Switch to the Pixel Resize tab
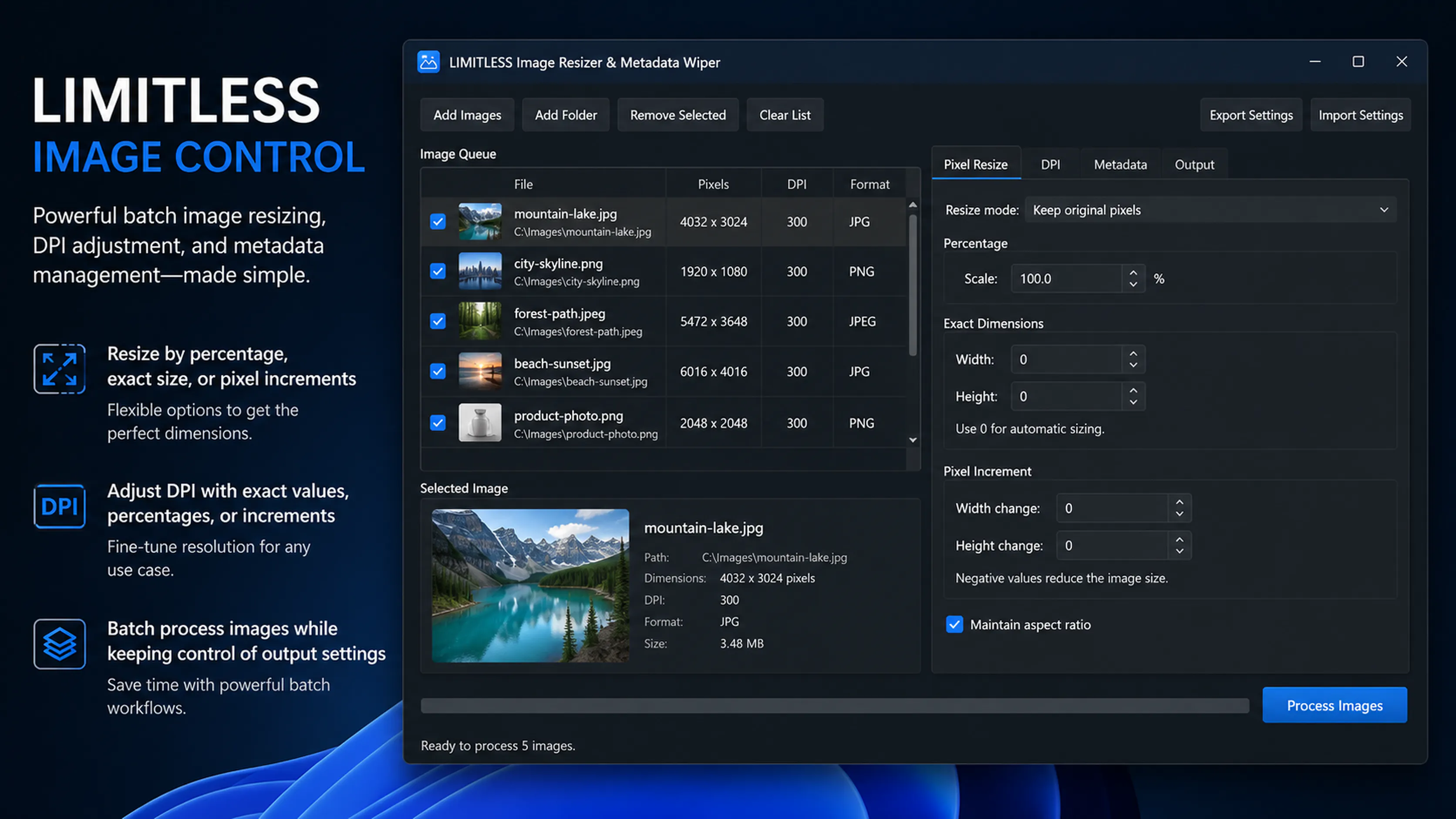Image resolution: width=1456 pixels, height=819 pixels. pos(976,164)
